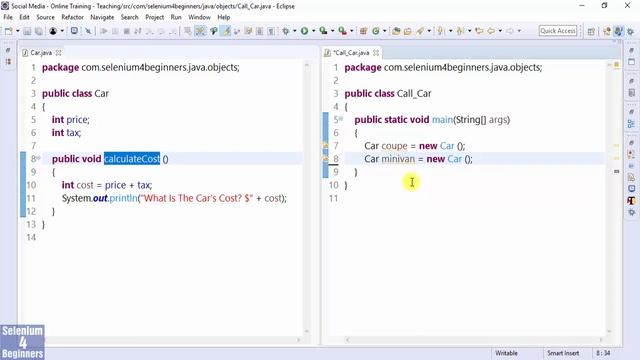
Task: Click the selected calculateCost method name
Action: (x=132, y=159)
